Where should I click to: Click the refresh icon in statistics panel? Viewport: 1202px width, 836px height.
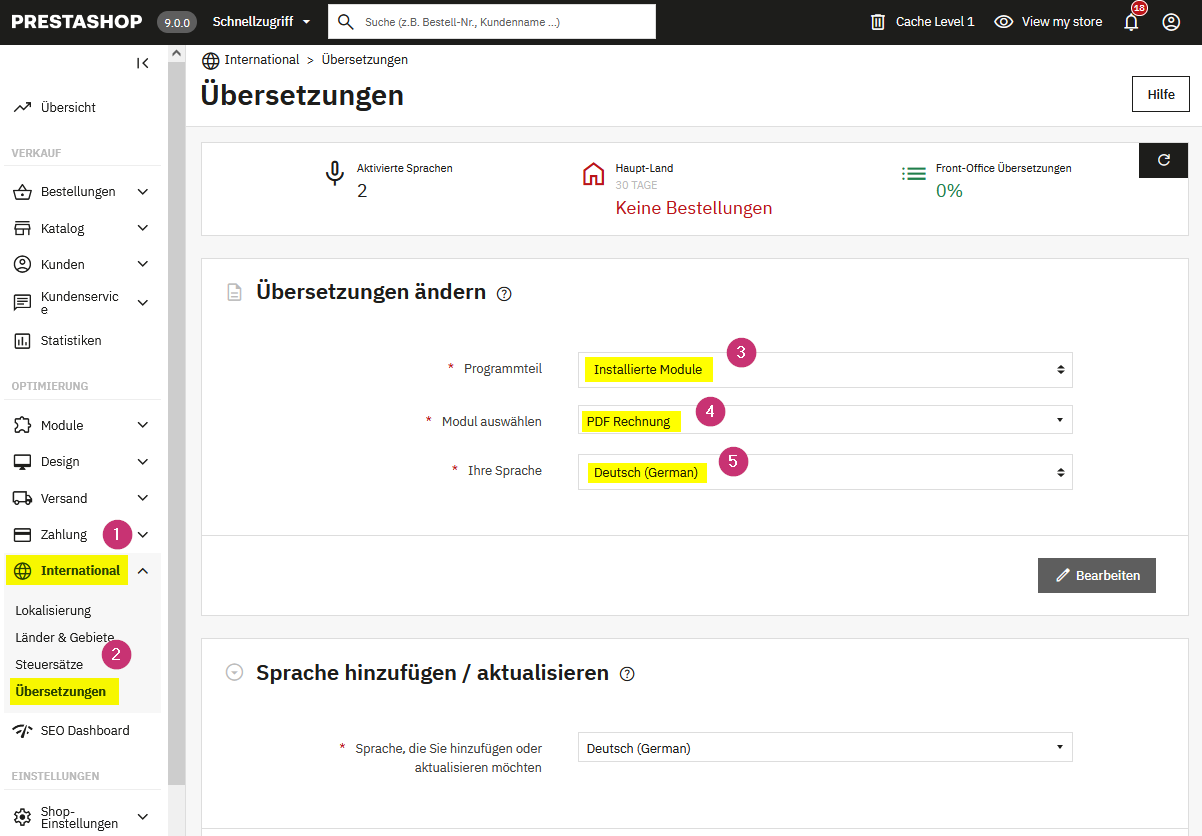[1163, 160]
